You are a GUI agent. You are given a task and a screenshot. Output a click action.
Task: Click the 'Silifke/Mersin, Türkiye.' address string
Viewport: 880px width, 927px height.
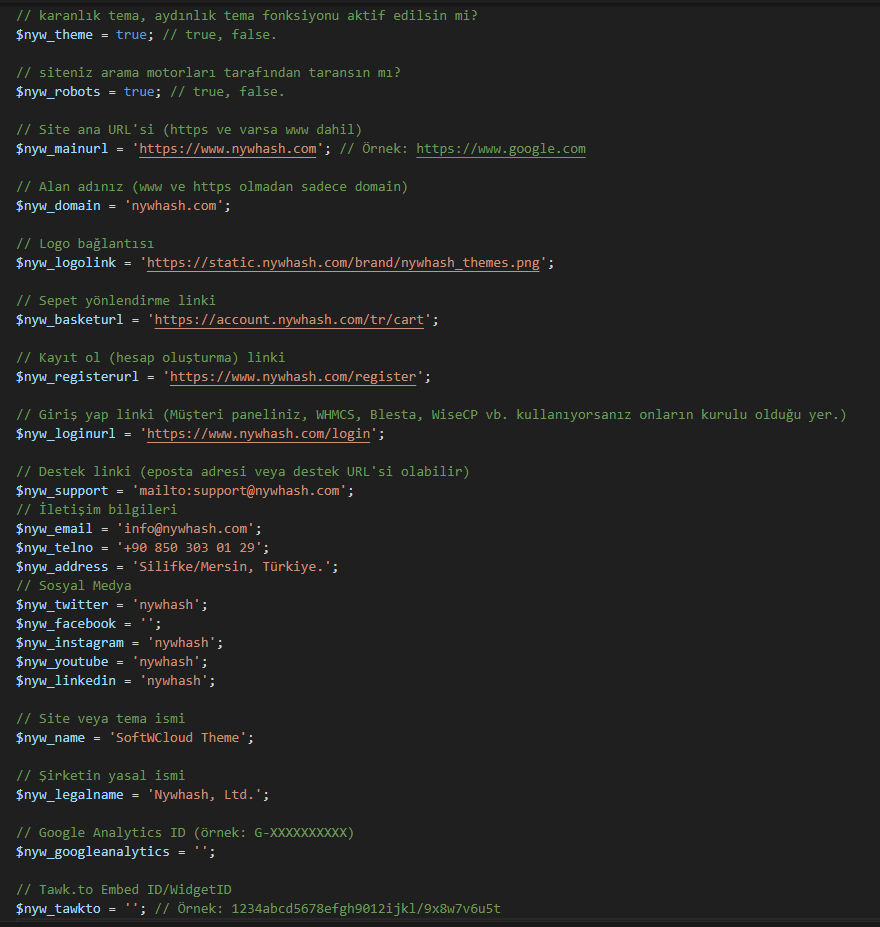point(232,566)
